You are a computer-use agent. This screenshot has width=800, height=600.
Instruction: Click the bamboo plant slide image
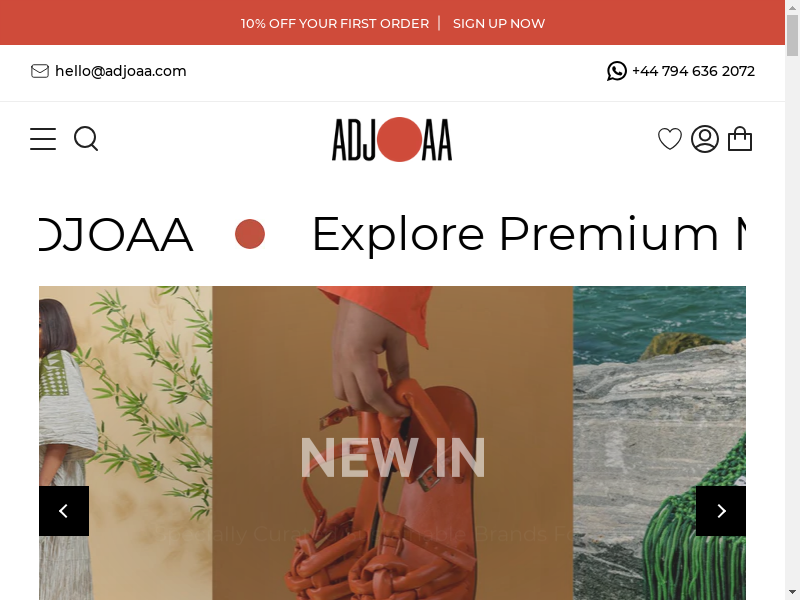(126, 443)
